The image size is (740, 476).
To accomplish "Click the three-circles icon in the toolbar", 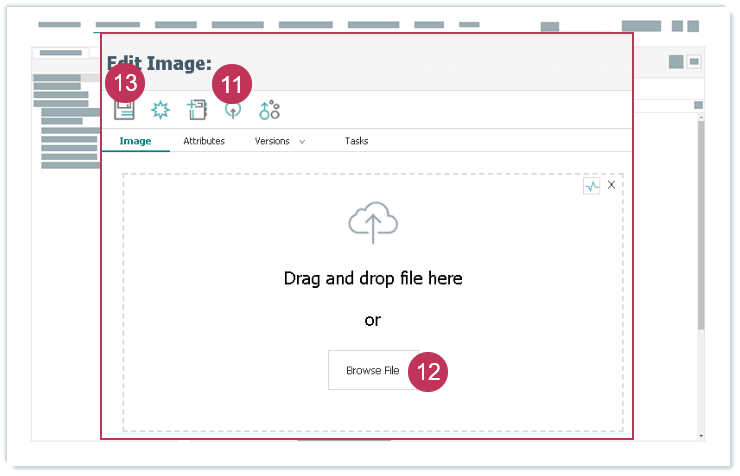I will tap(269, 110).
